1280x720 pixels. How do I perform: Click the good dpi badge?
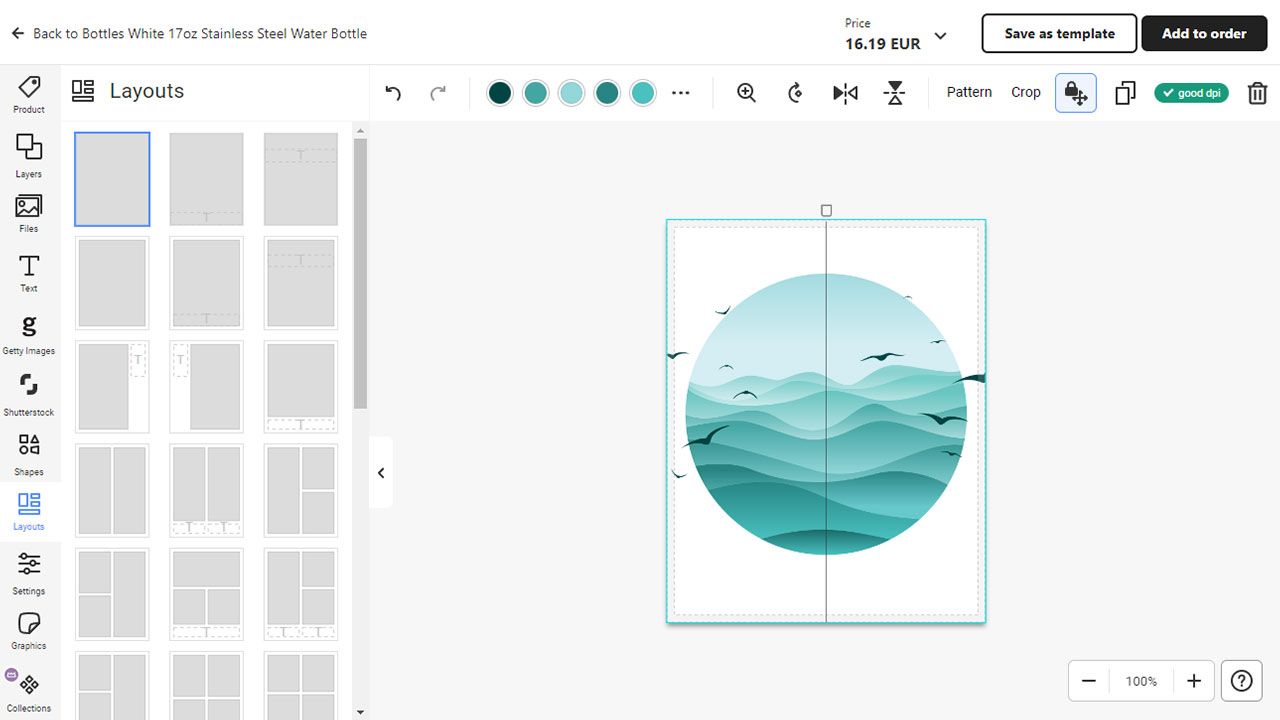coord(1191,93)
